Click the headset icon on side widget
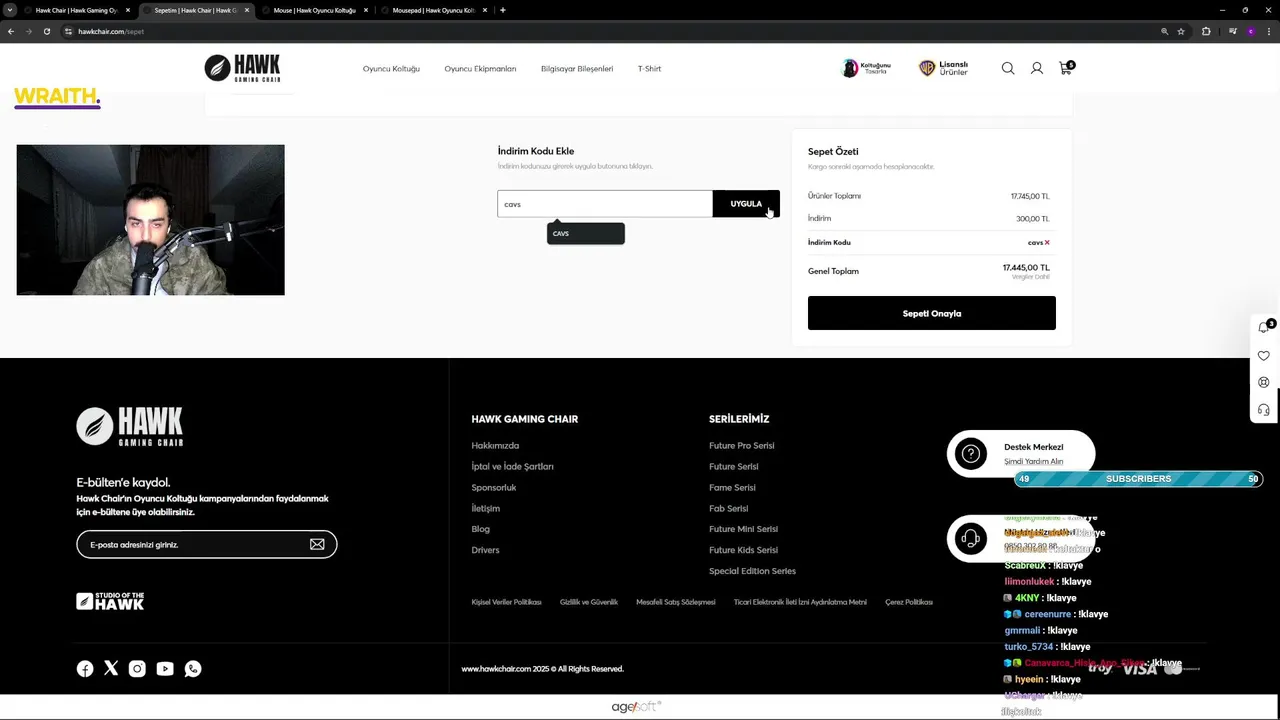This screenshot has height=720, width=1280. click(1264, 410)
